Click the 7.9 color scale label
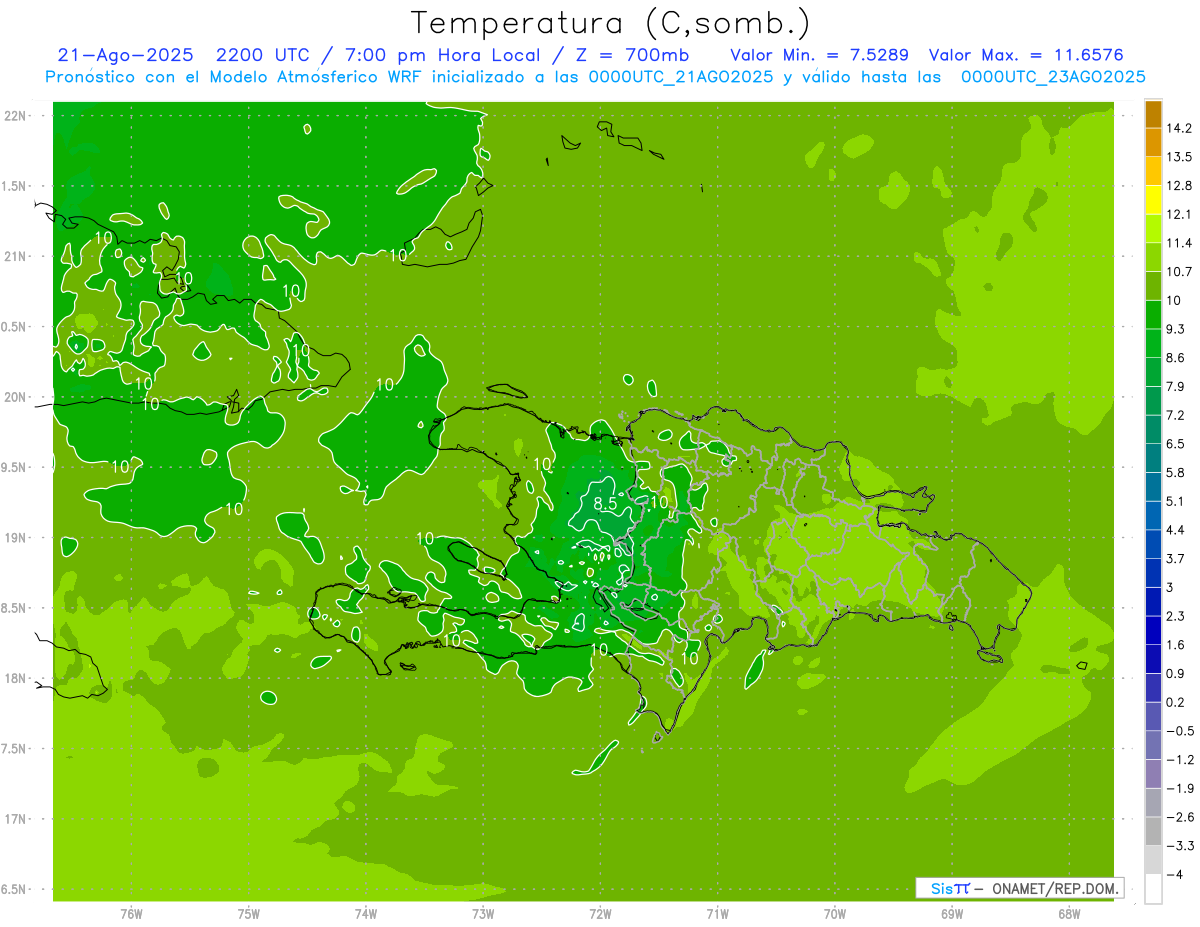The width and height of the screenshot is (1200, 927). tap(1177, 387)
